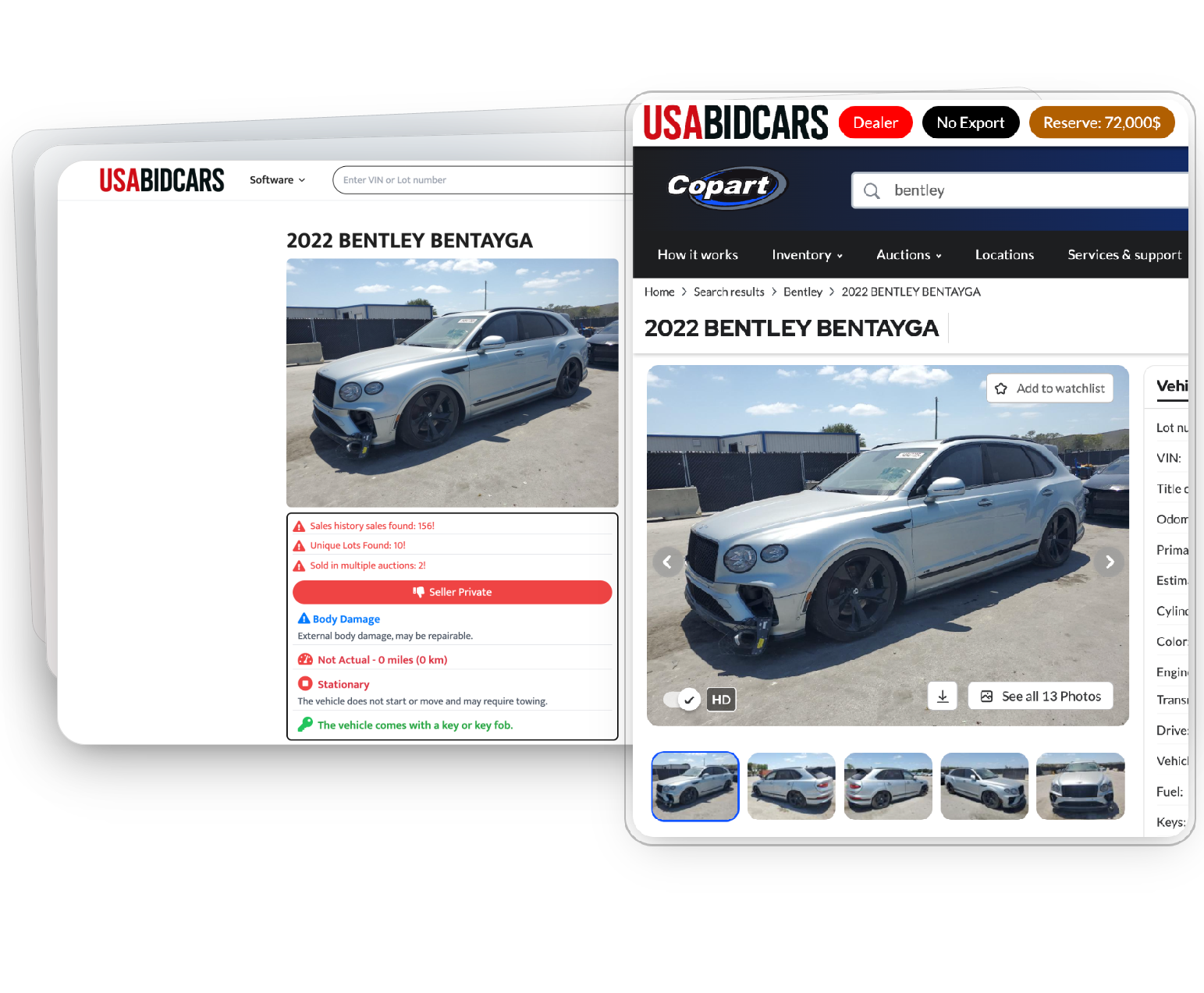Click the USABIDCARS logo in the back window
This screenshot has height=993, width=1204.
tap(162, 180)
